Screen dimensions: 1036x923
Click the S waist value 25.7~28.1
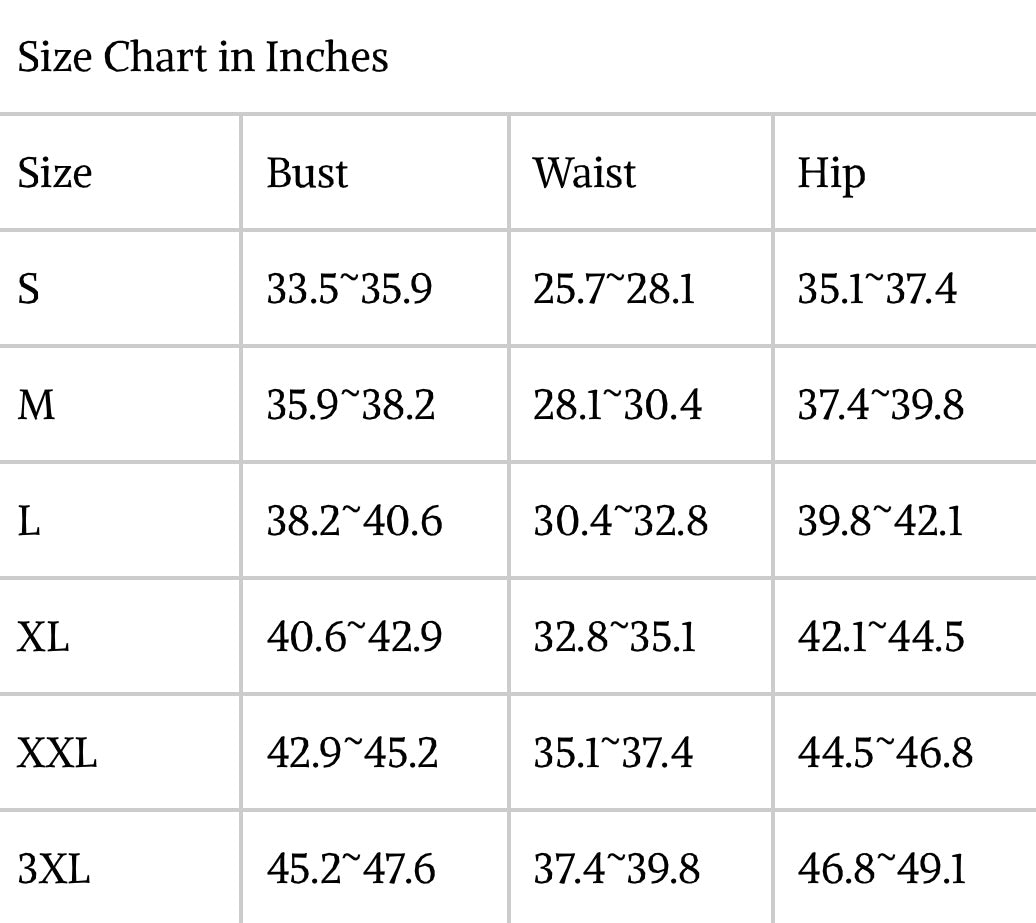(x=614, y=289)
